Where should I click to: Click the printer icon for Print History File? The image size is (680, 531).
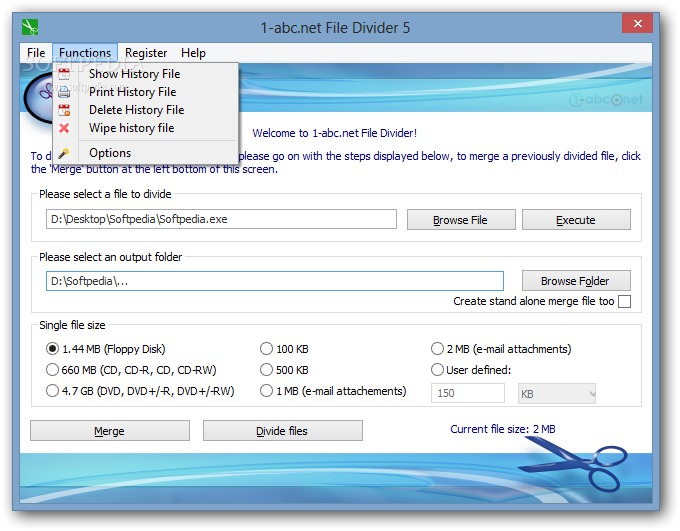(x=64, y=92)
